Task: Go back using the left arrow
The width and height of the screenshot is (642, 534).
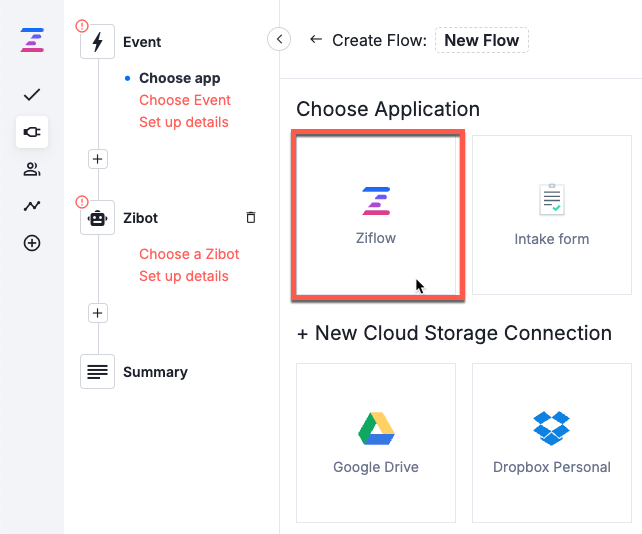Action: 316,39
